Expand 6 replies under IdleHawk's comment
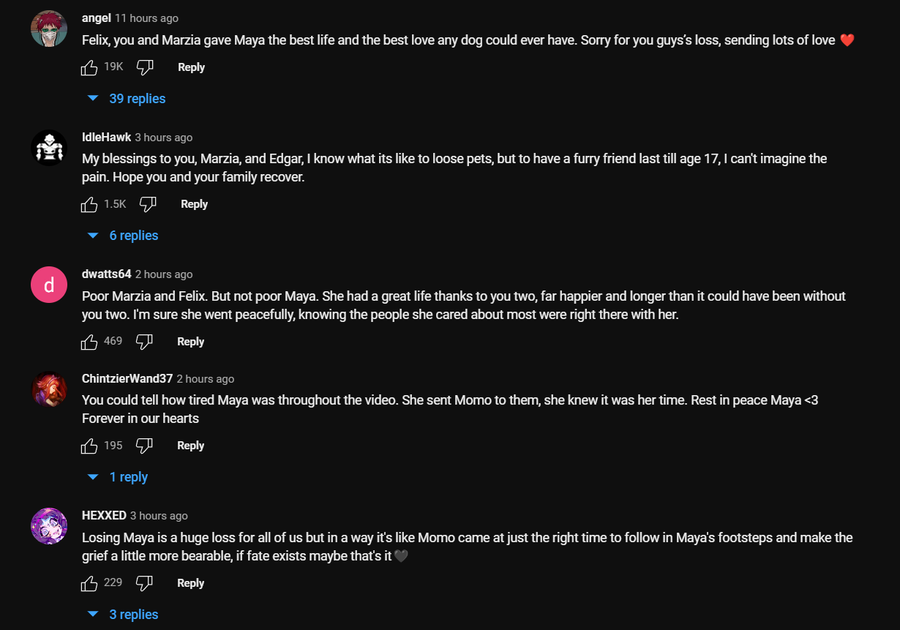This screenshot has height=630, width=900. [x=132, y=236]
